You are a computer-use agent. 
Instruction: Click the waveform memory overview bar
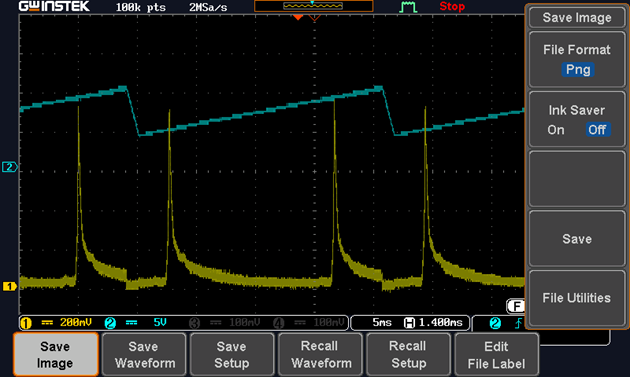[313, 6]
